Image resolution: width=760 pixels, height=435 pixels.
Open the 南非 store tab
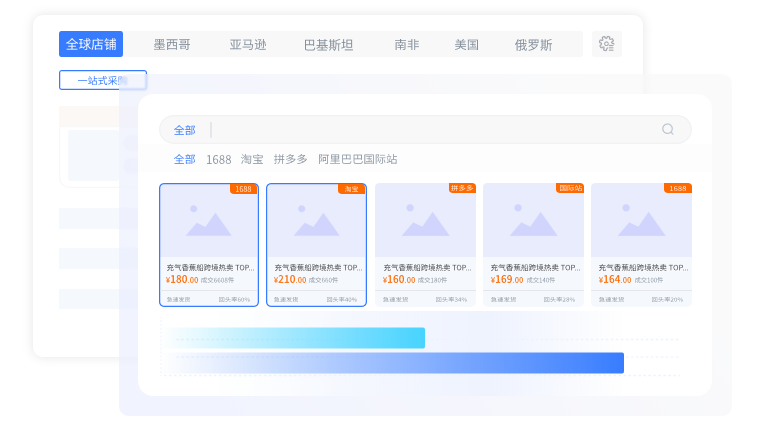[406, 45]
